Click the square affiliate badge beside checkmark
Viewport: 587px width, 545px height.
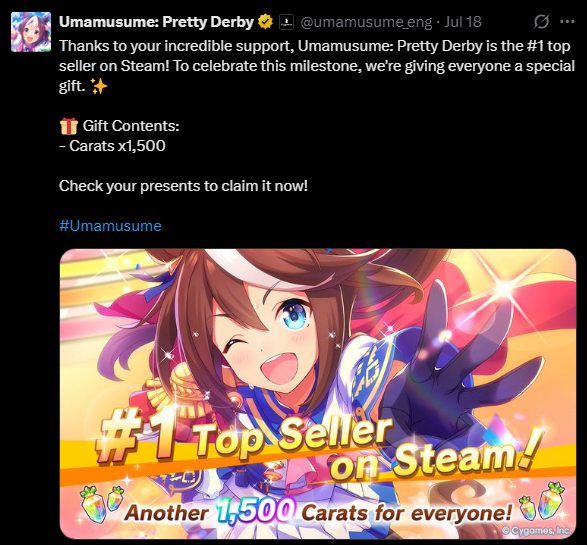pyautogui.click(x=286, y=22)
